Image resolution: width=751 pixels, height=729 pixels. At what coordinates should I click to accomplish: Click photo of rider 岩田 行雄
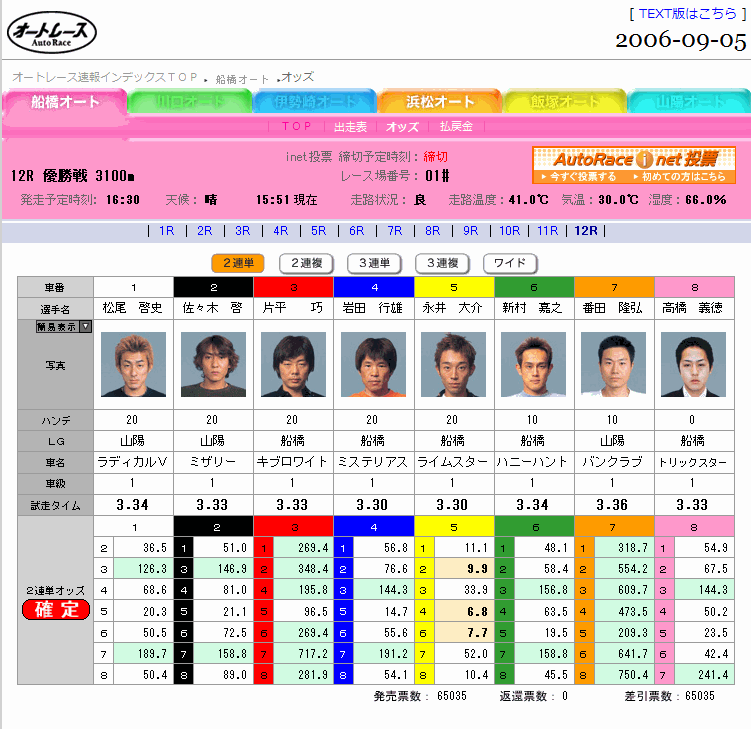[374, 364]
